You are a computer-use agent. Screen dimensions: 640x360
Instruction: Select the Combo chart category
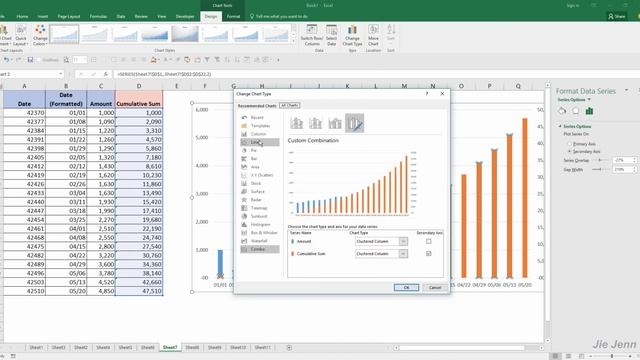click(260, 249)
